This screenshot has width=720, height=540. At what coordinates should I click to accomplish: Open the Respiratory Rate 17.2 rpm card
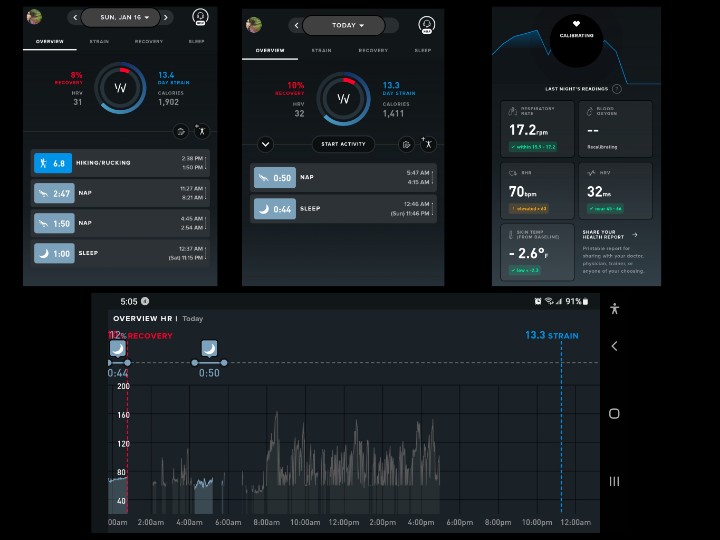(537, 129)
